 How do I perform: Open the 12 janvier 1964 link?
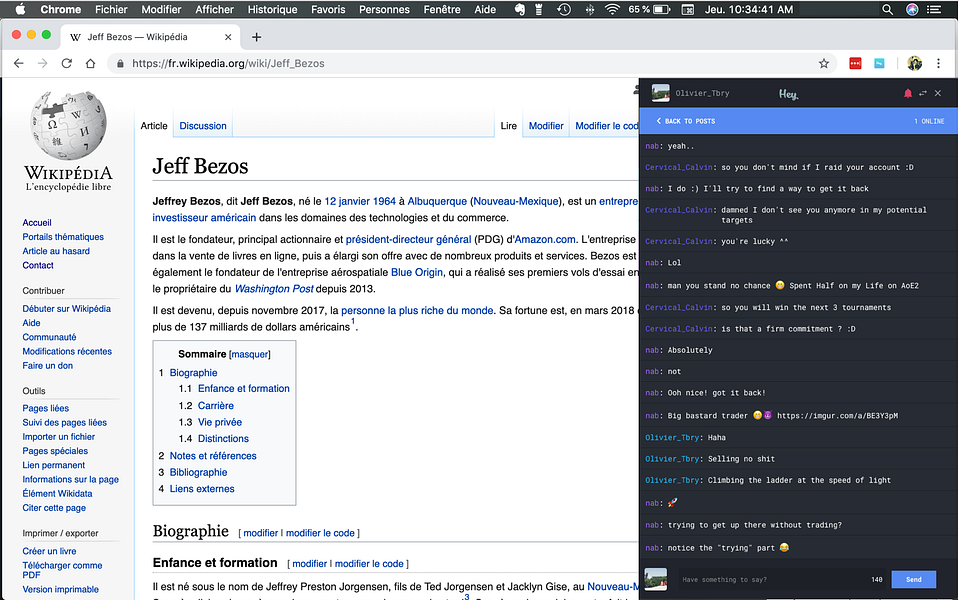click(x=360, y=201)
